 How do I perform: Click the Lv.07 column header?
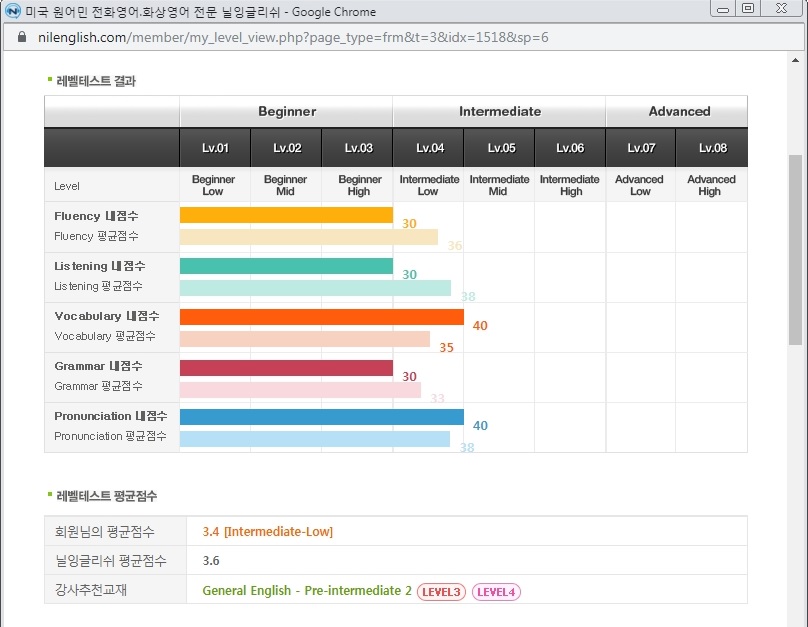point(641,148)
